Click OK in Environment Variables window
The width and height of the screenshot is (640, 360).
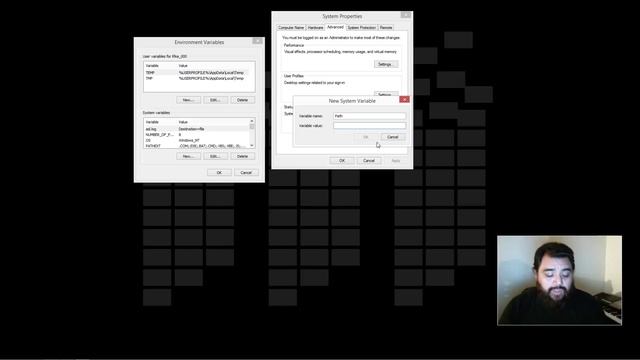(x=219, y=173)
